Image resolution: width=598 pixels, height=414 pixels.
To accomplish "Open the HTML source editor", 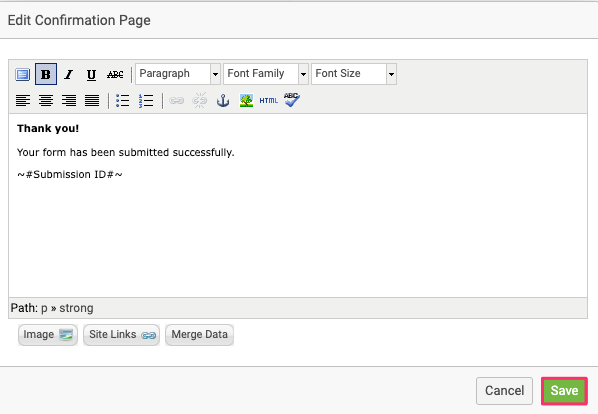I will 268,101.
